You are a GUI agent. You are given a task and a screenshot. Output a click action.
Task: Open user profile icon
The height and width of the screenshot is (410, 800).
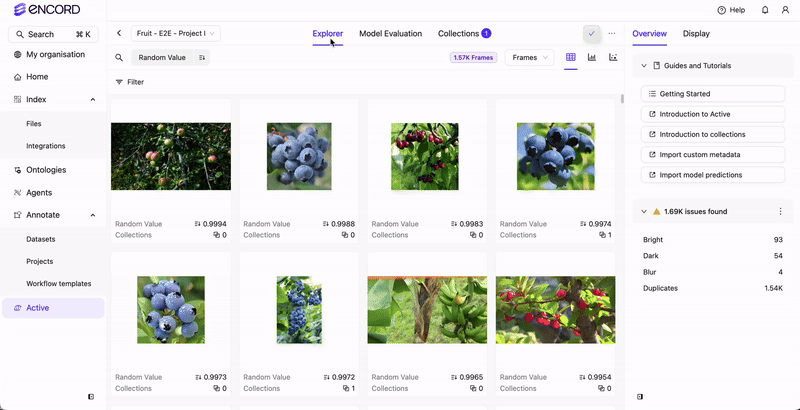pos(785,10)
